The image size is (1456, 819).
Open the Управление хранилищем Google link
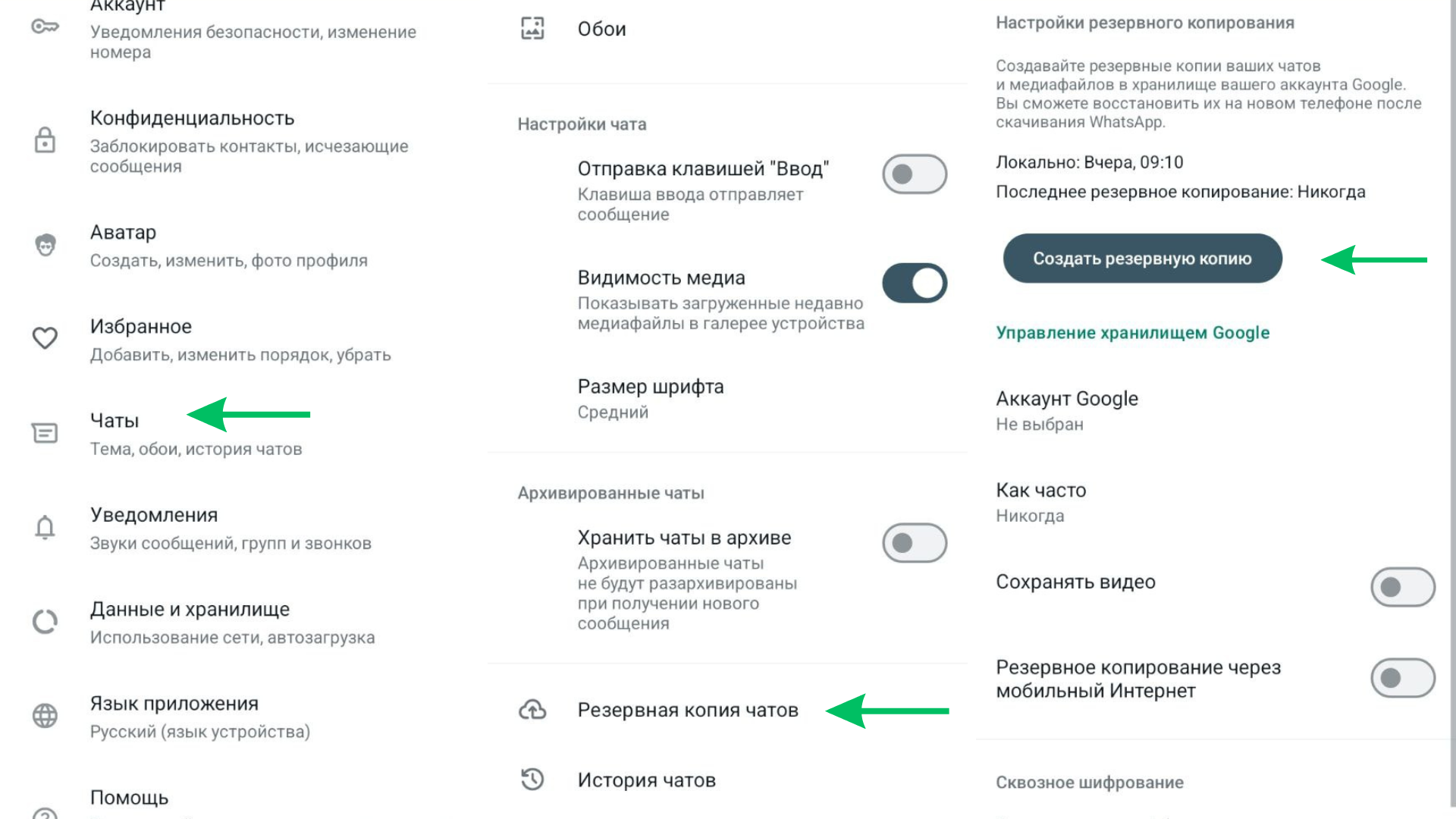(1132, 333)
